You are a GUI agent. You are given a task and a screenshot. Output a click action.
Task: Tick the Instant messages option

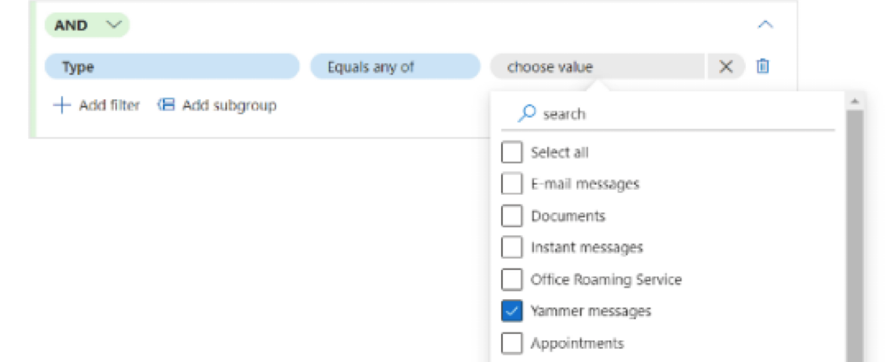[511, 247]
